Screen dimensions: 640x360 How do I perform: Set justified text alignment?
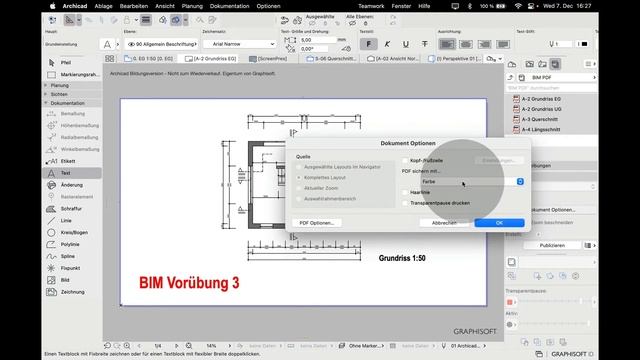tap(503, 44)
